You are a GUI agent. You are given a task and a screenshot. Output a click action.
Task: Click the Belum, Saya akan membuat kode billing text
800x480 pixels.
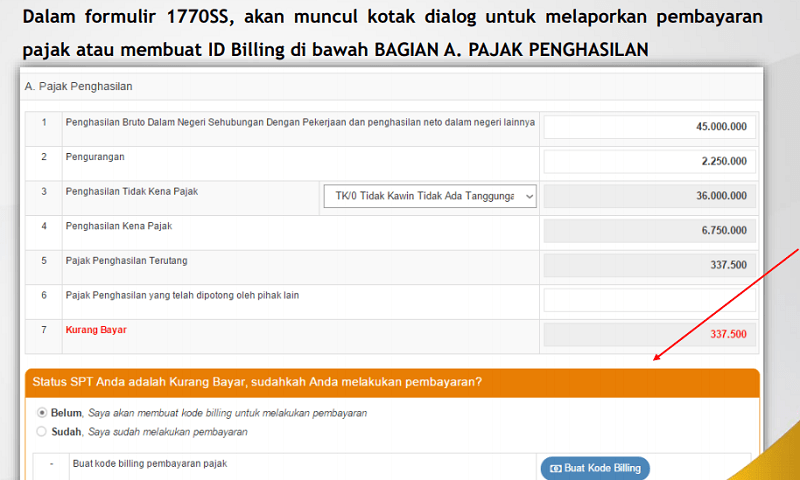[209, 413]
